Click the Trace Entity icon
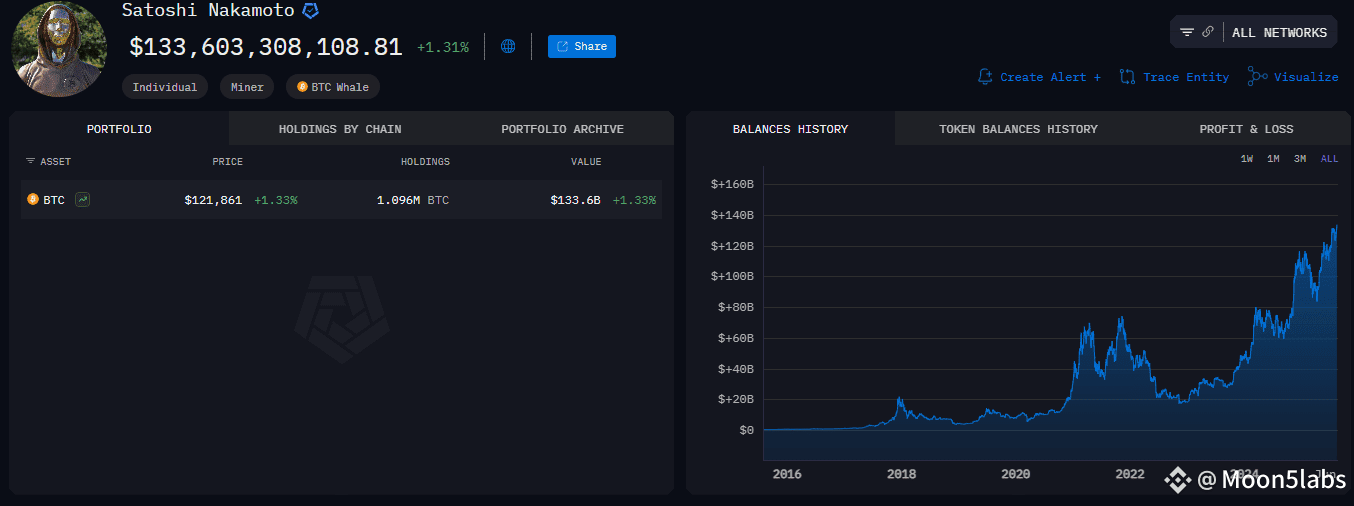Image resolution: width=1354 pixels, height=506 pixels. (1127, 77)
